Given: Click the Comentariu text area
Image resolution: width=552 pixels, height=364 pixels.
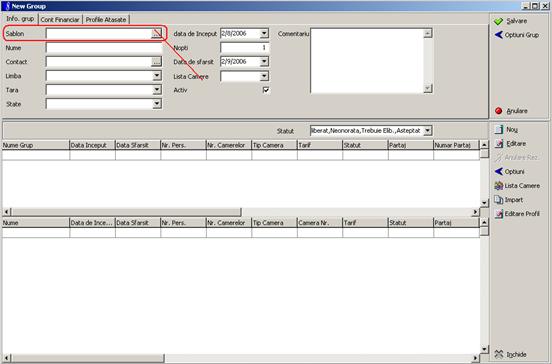Looking at the screenshot, I should click(367, 61).
